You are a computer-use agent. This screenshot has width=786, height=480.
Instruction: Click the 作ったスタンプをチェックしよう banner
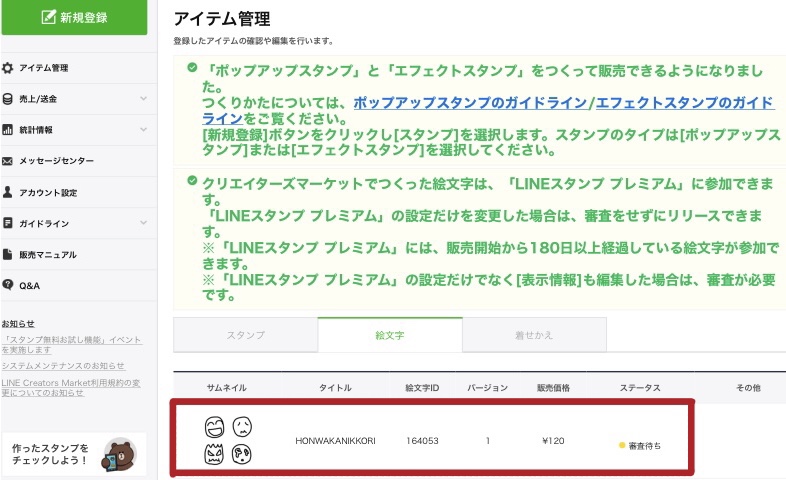click(74, 454)
